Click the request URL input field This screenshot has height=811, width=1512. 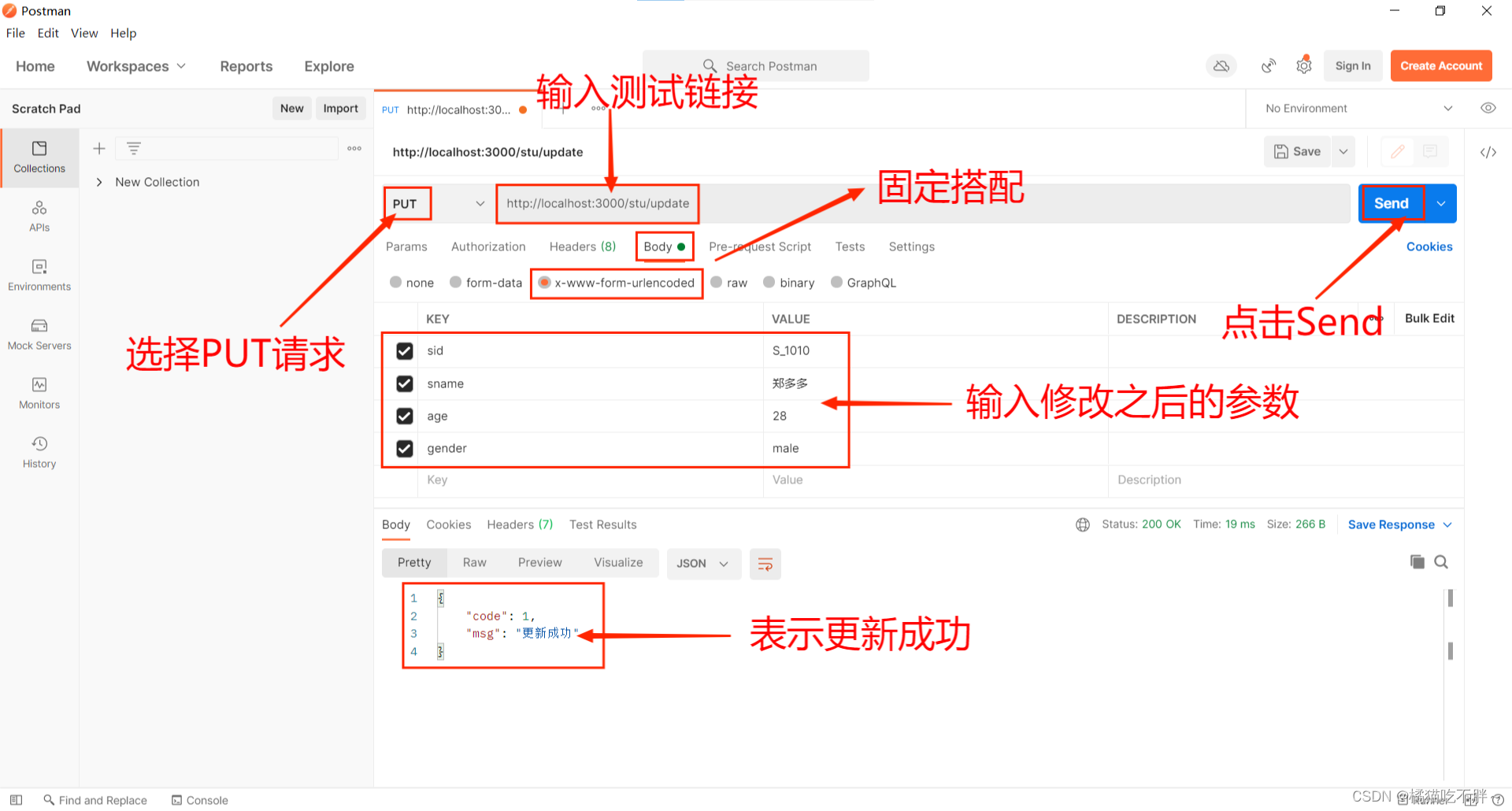coord(923,203)
